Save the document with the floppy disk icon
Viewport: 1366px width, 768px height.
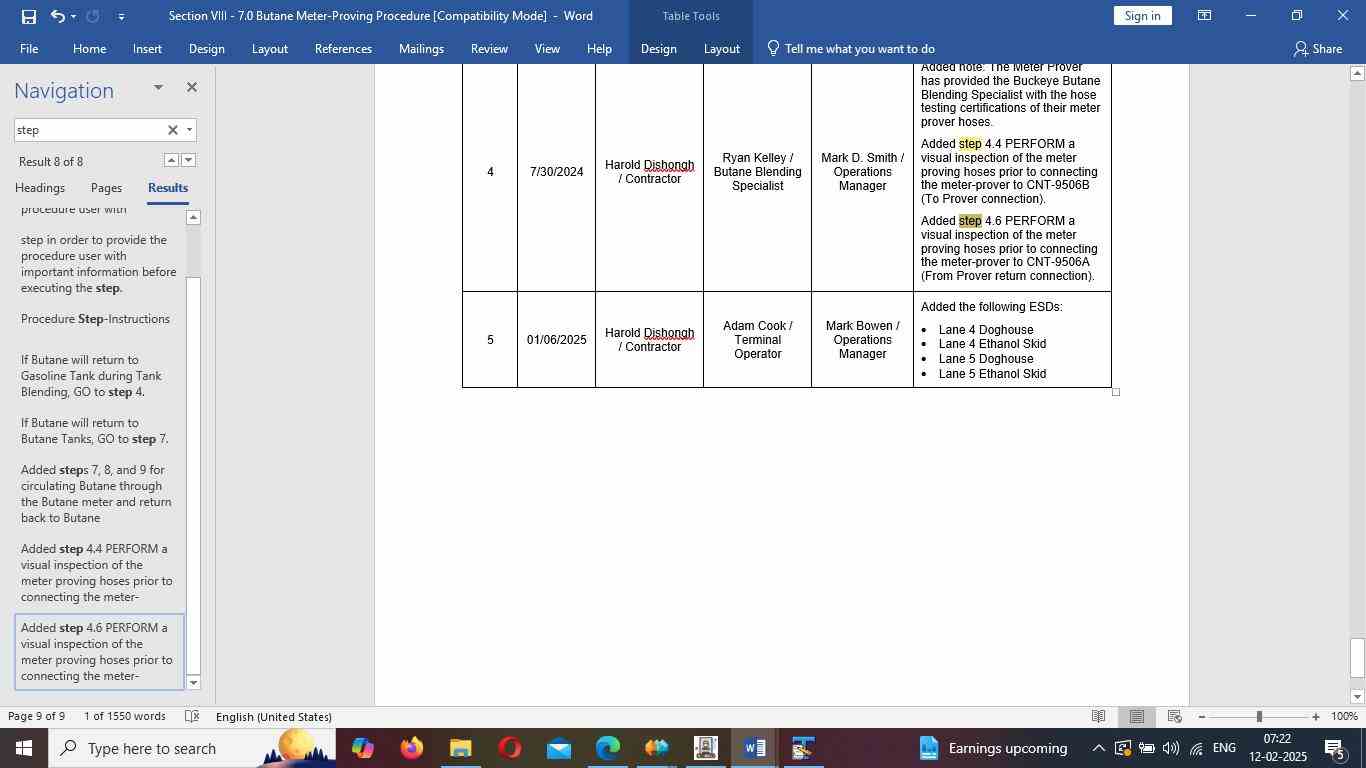click(x=28, y=16)
